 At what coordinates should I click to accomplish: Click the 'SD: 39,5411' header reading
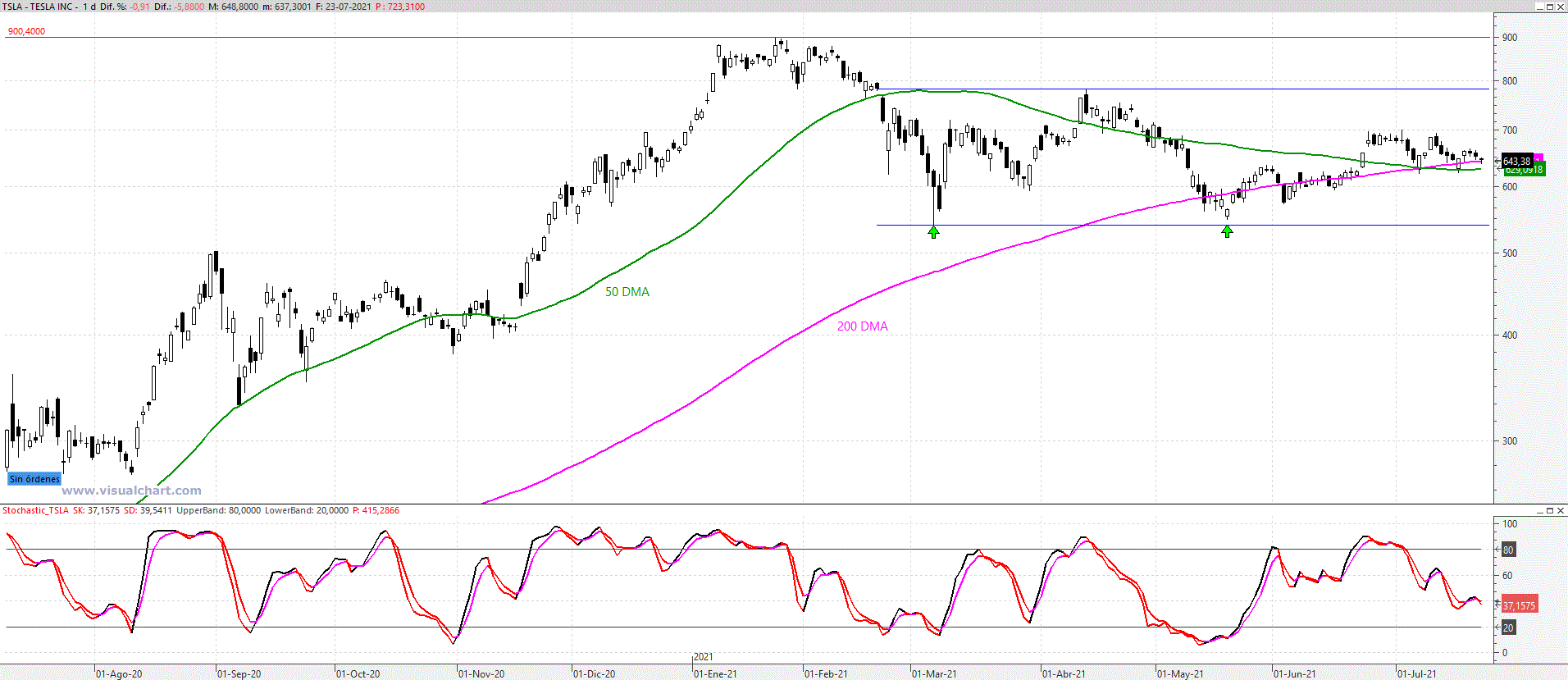coord(148,510)
